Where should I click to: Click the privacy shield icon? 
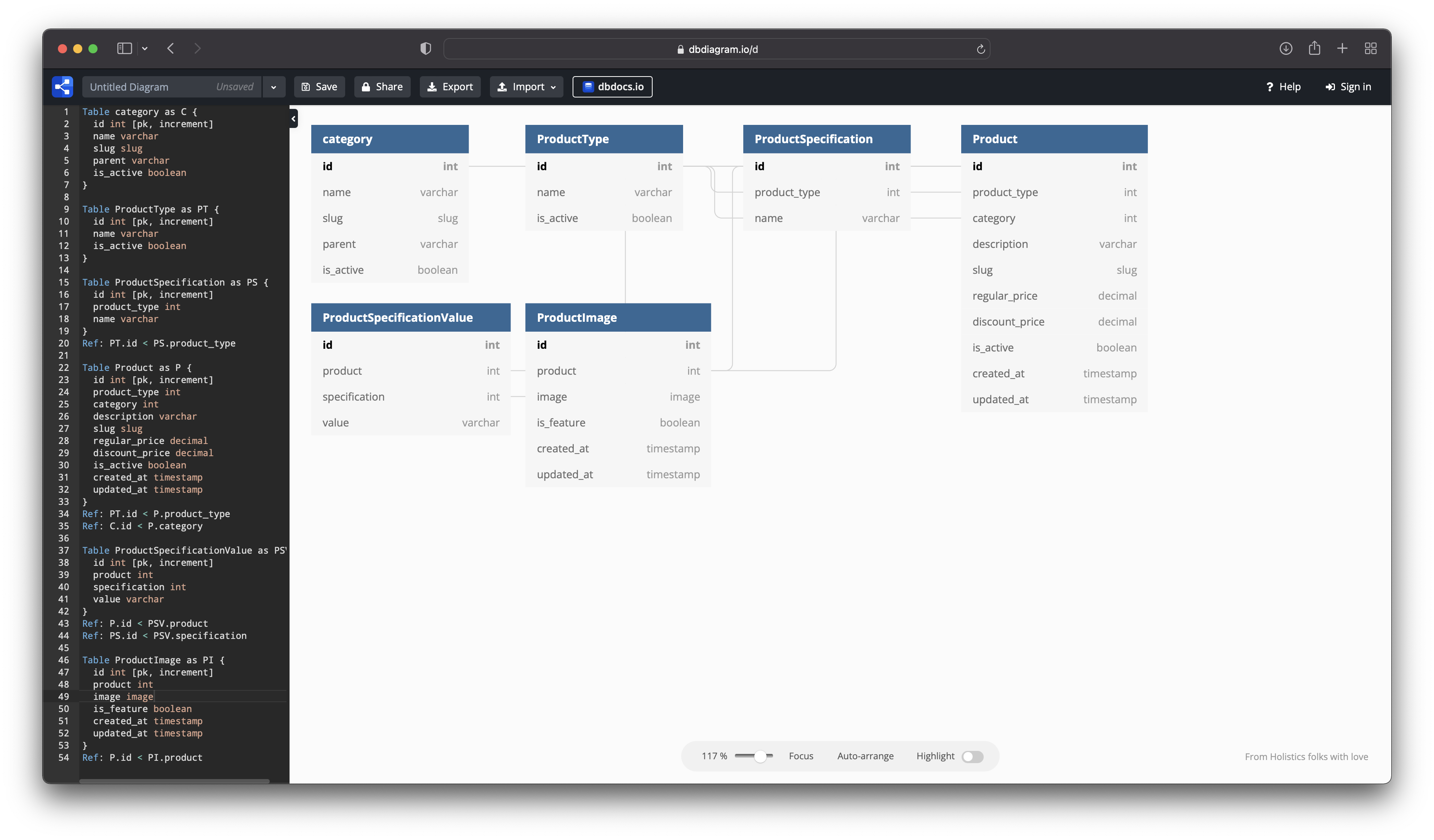(425, 48)
